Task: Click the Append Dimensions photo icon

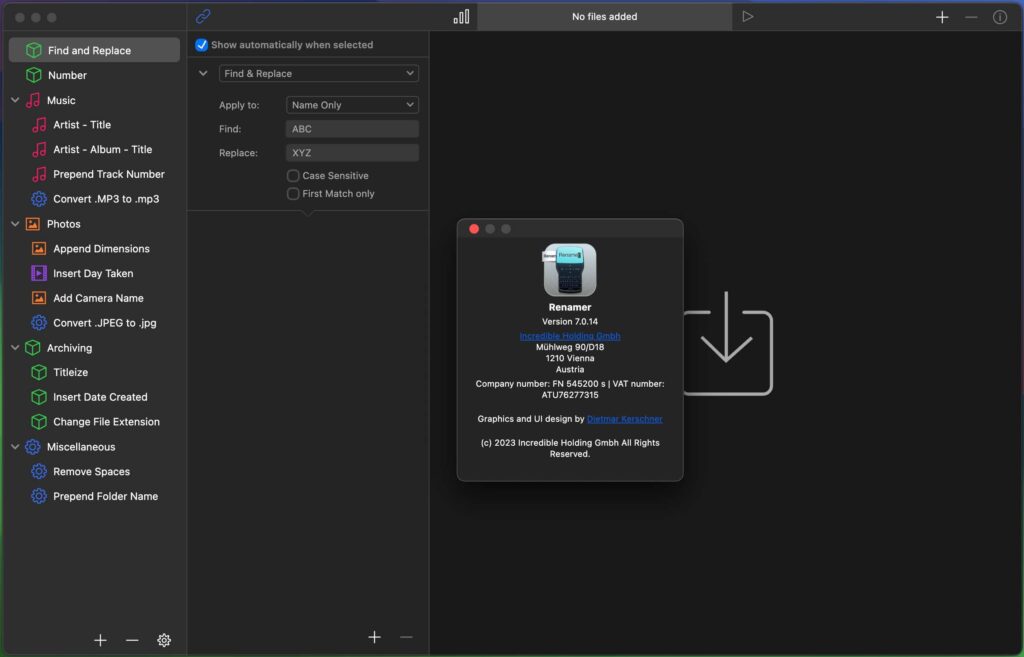Action: coord(38,248)
